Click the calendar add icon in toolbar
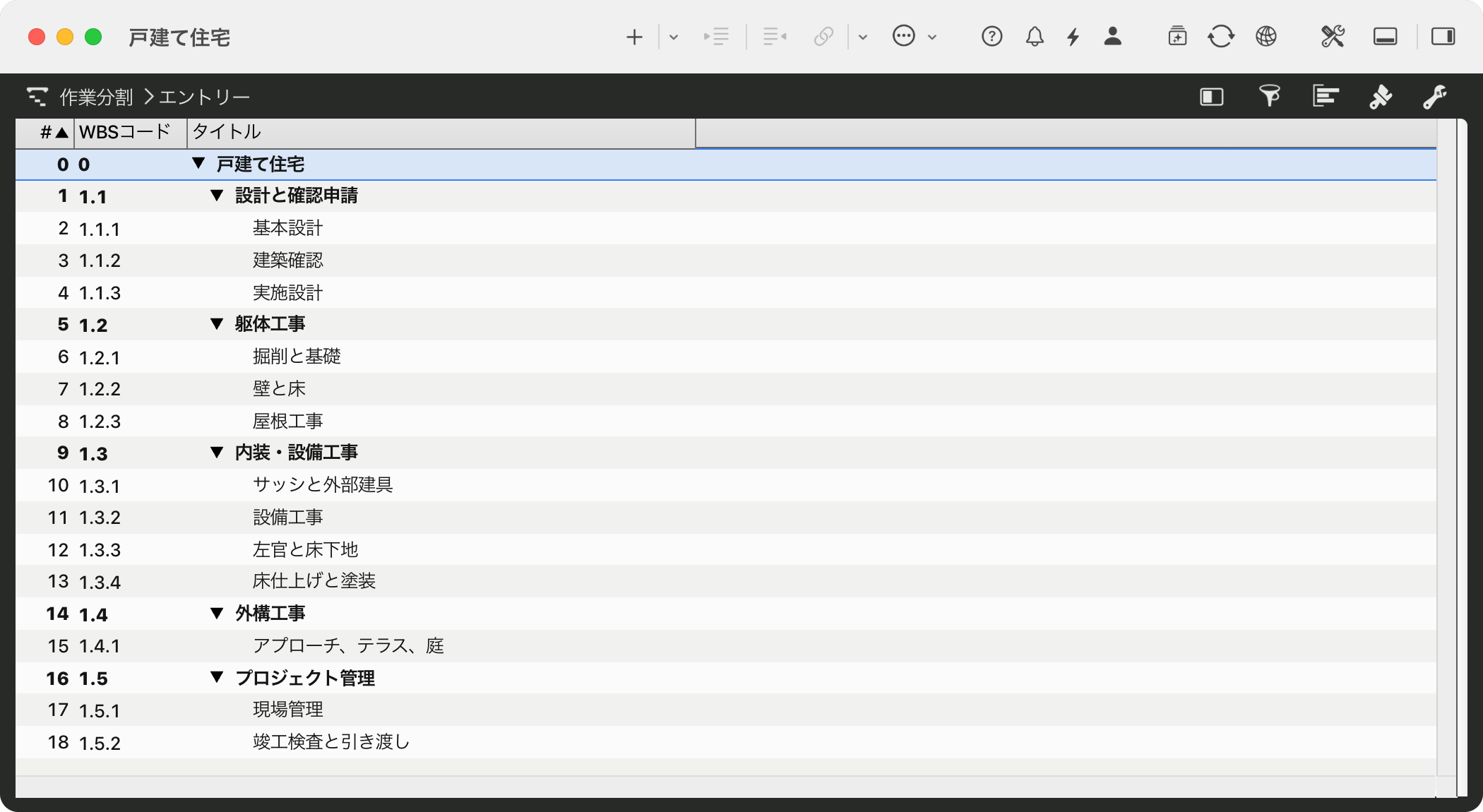 tap(1177, 36)
